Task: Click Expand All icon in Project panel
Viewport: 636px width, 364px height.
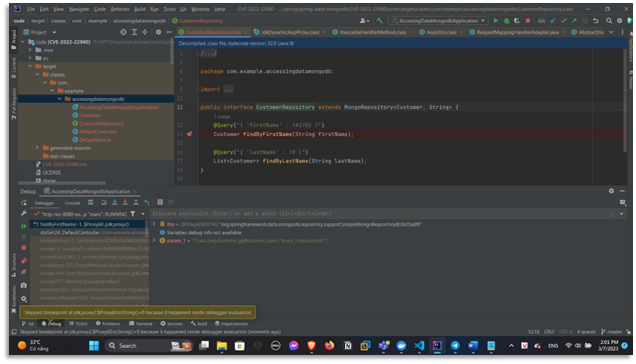Action: point(134,32)
